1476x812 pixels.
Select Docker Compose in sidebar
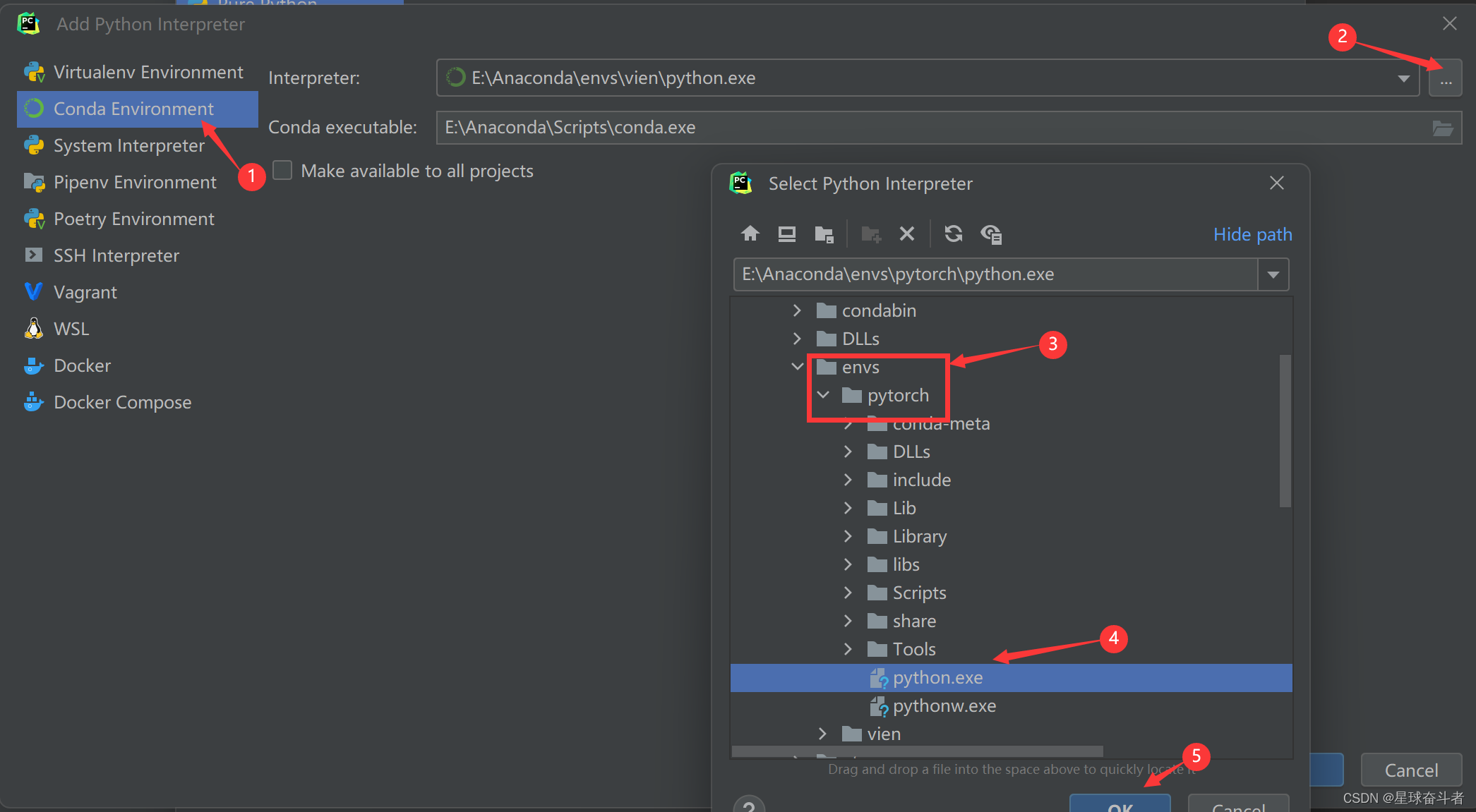122,402
